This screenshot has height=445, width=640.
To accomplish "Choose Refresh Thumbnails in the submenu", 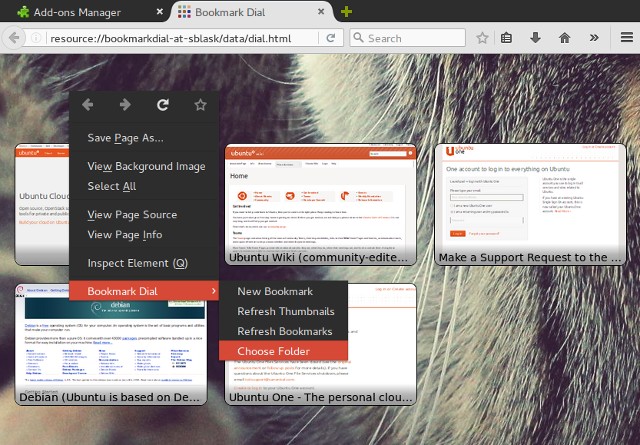I will pyautogui.click(x=283, y=311).
